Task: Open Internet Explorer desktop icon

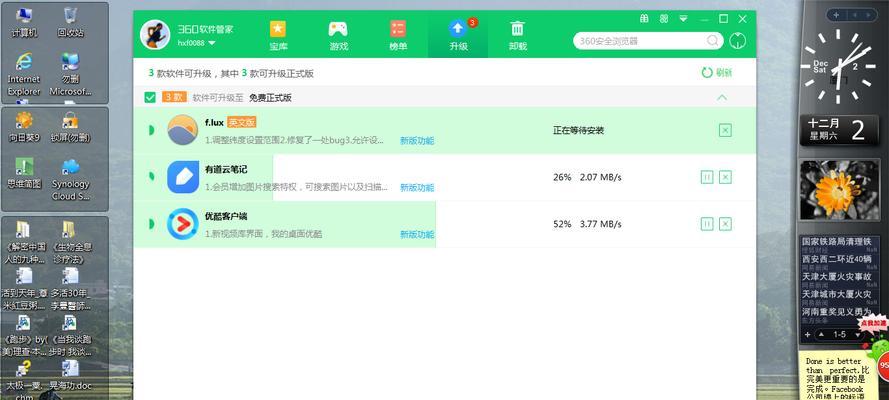Action: point(24,74)
